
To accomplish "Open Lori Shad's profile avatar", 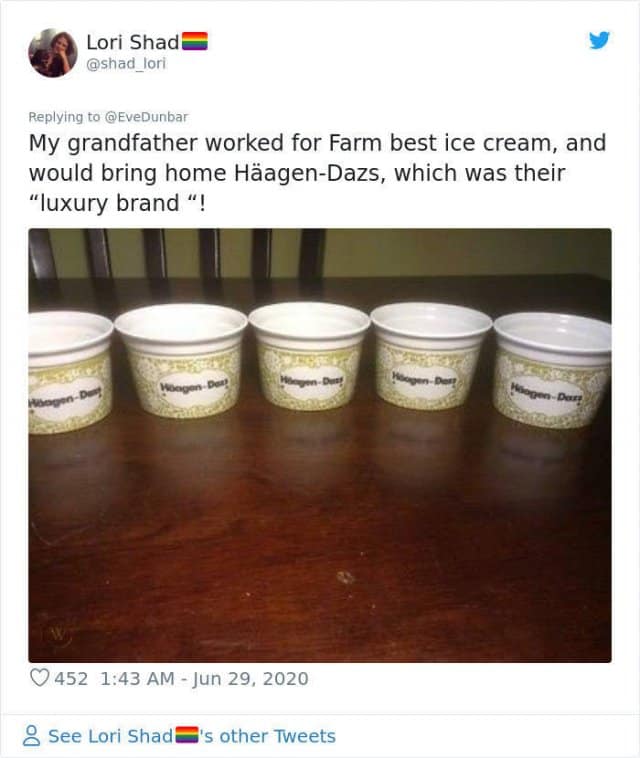I will point(53,53).
